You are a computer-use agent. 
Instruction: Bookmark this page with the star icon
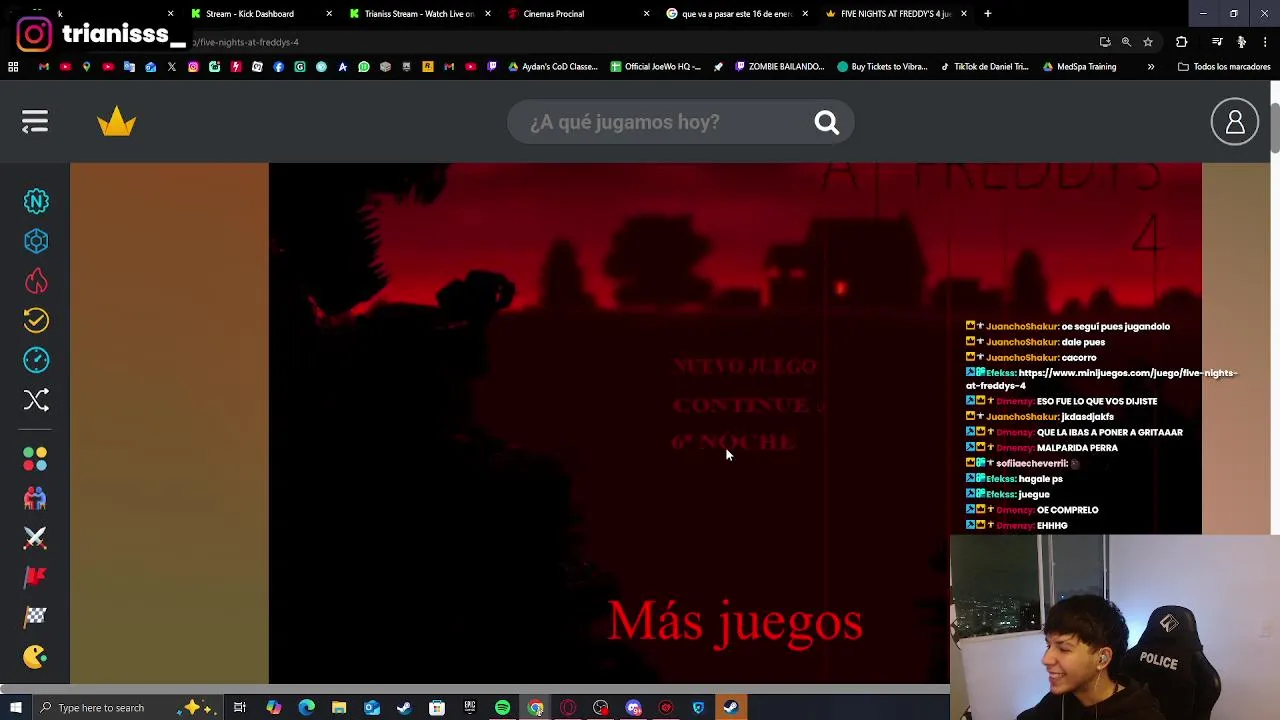coord(1148,42)
